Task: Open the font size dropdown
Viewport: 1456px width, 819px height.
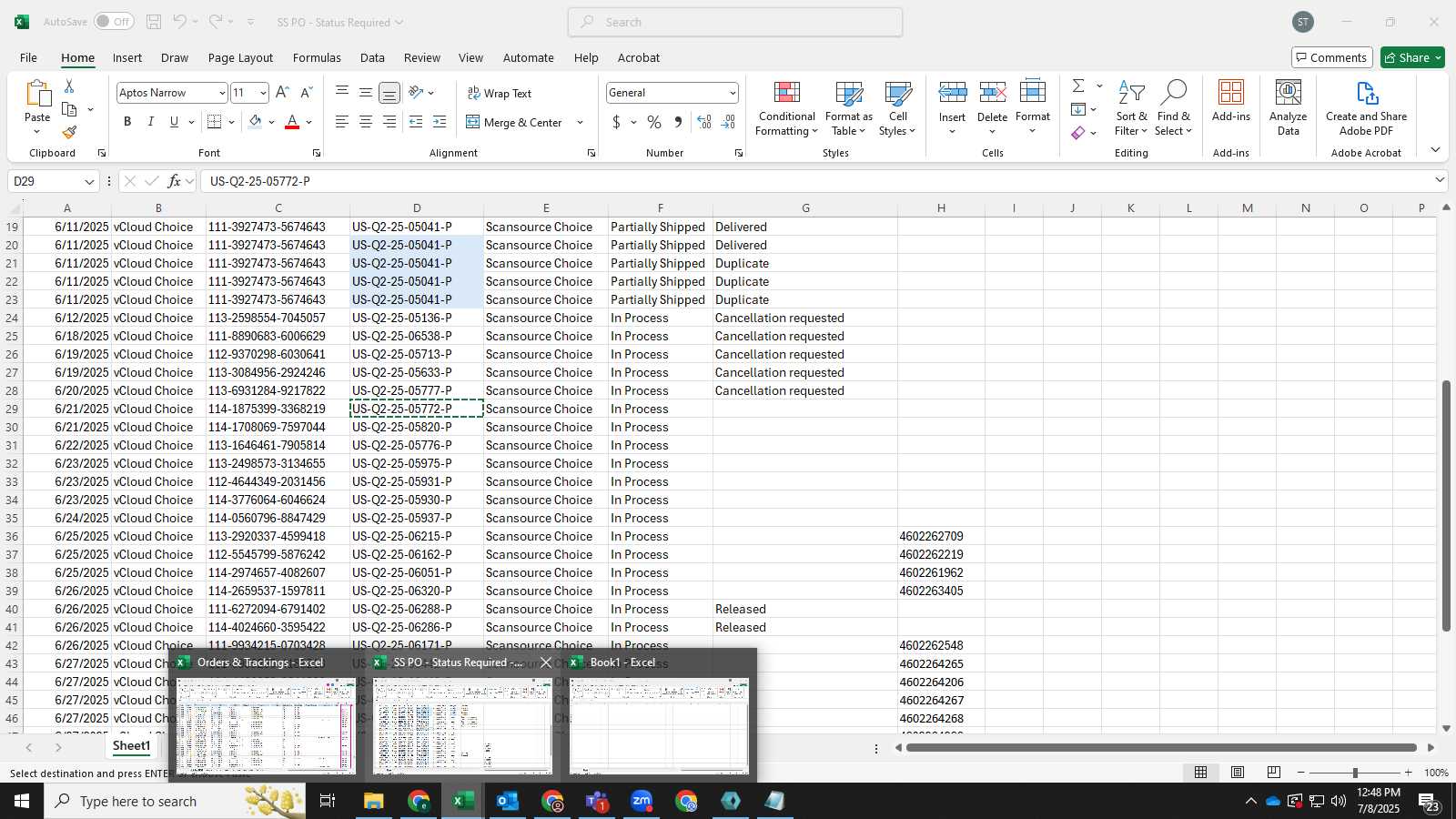Action: [x=263, y=93]
